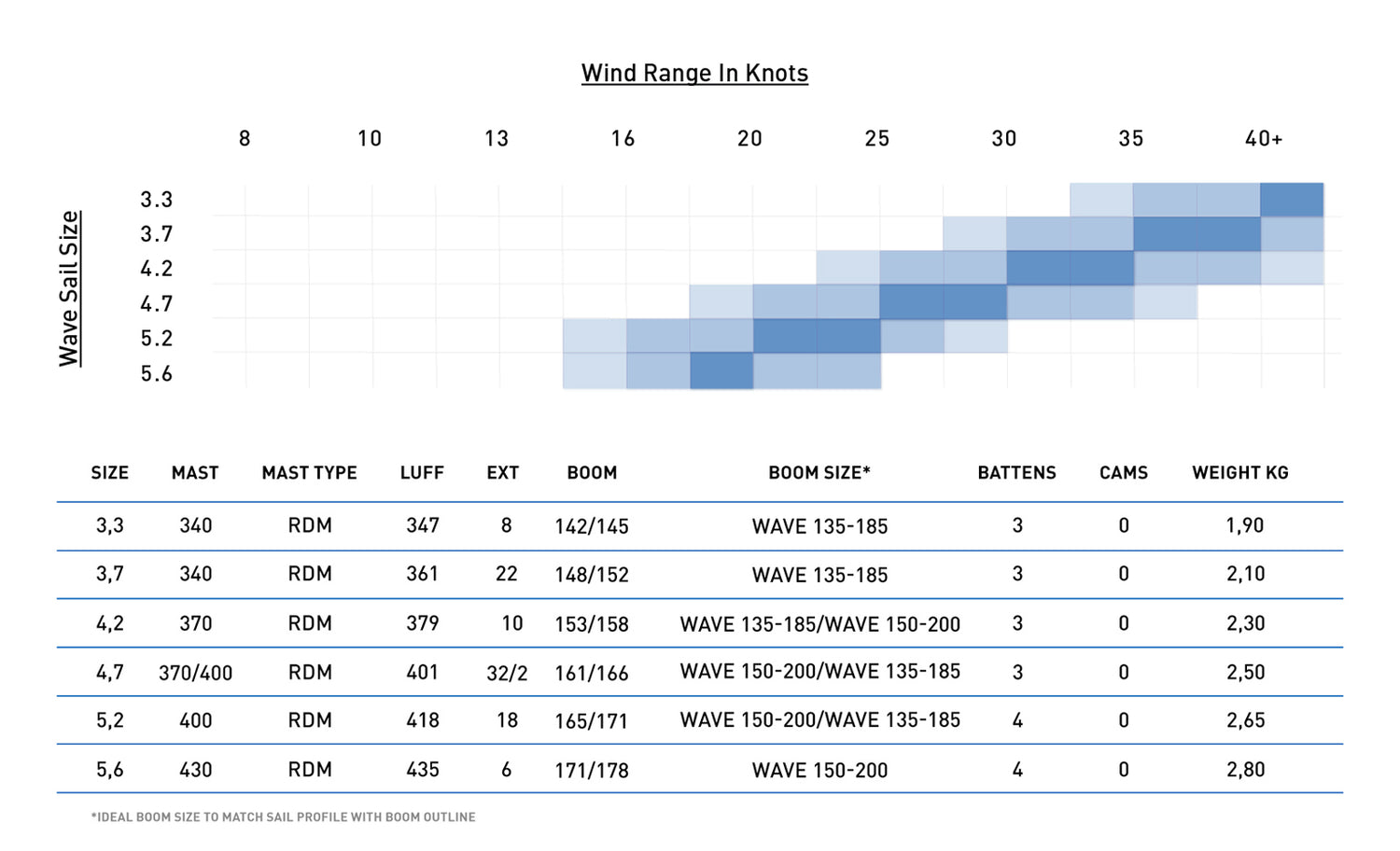Click the mast value 370/400
Screen dimensions: 1400x851
point(195,673)
